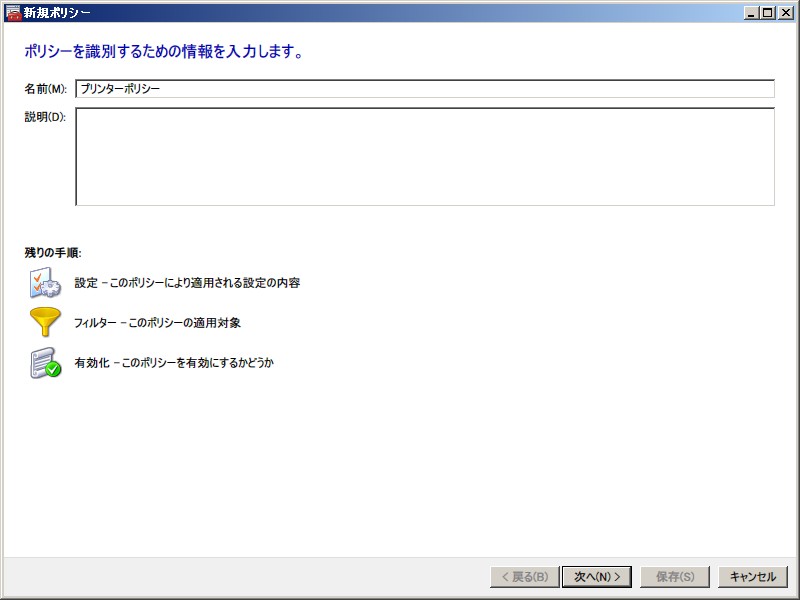Click the grayed-out 保存(S) button
Image resolution: width=800 pixels, height=600 pixels.
[675, 577]
